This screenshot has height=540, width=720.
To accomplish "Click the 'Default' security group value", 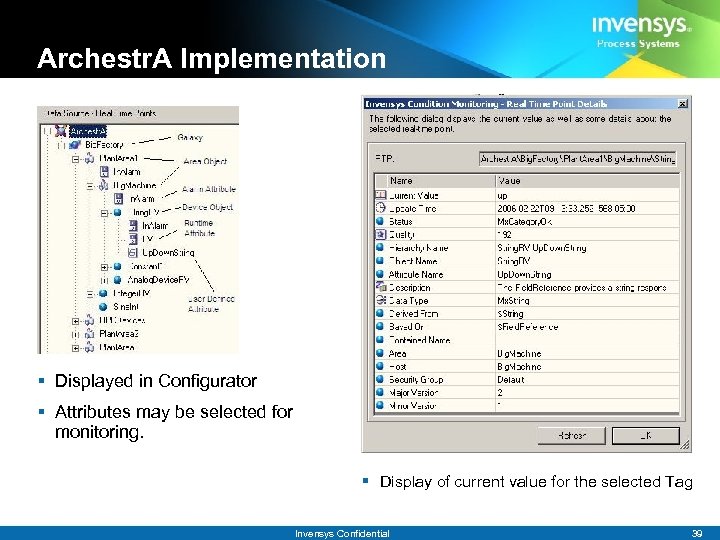I will click(x=511, y=380).
